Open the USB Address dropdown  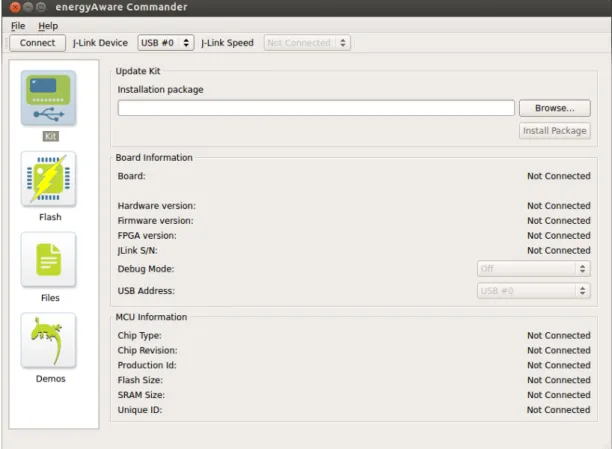534,290
